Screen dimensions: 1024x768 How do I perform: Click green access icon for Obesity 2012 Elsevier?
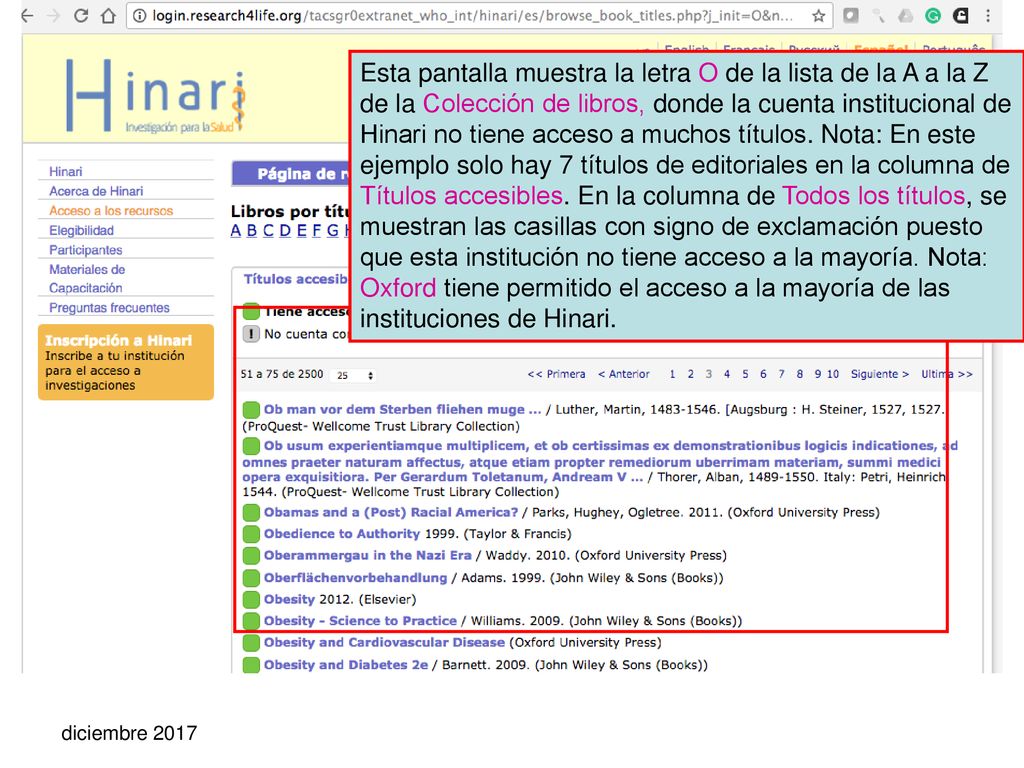[x=251, y=600]
